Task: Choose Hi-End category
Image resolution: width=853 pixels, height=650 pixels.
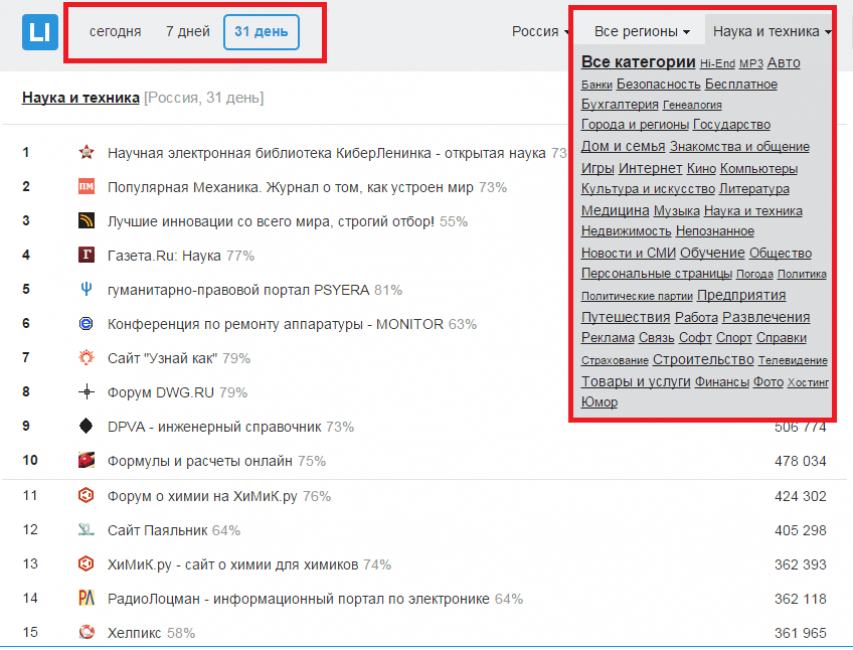Action: [x=717, y=64]
